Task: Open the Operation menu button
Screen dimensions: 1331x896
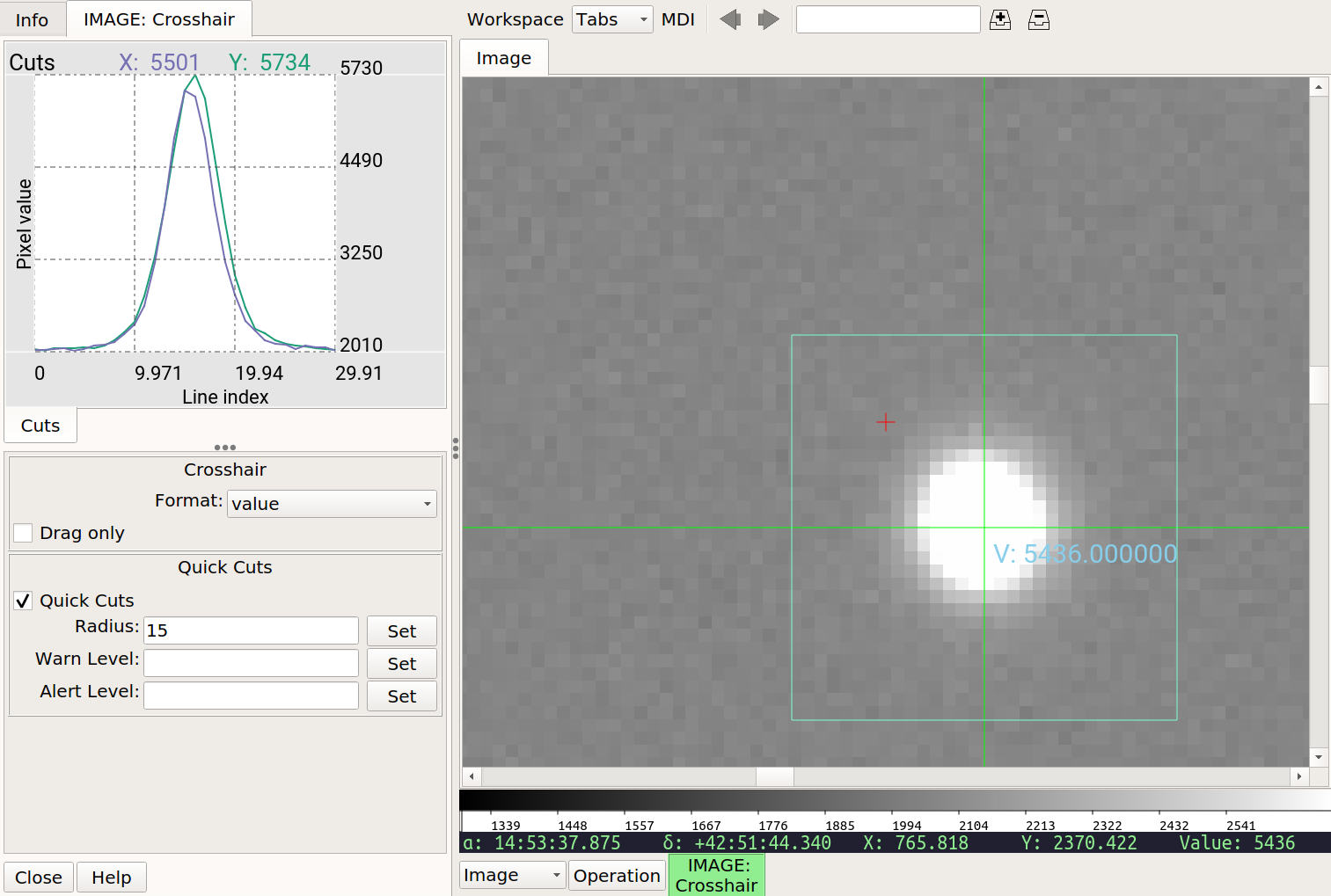Action: click(617, 876)
